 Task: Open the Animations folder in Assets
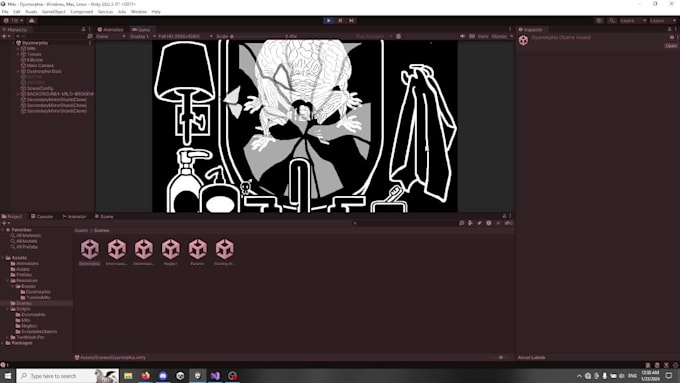27,263
